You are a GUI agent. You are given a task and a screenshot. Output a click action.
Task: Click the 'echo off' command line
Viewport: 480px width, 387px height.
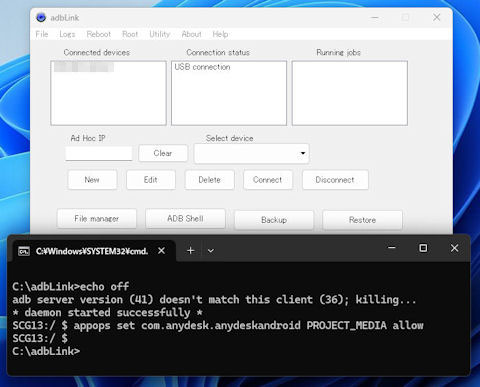(71, 287)
